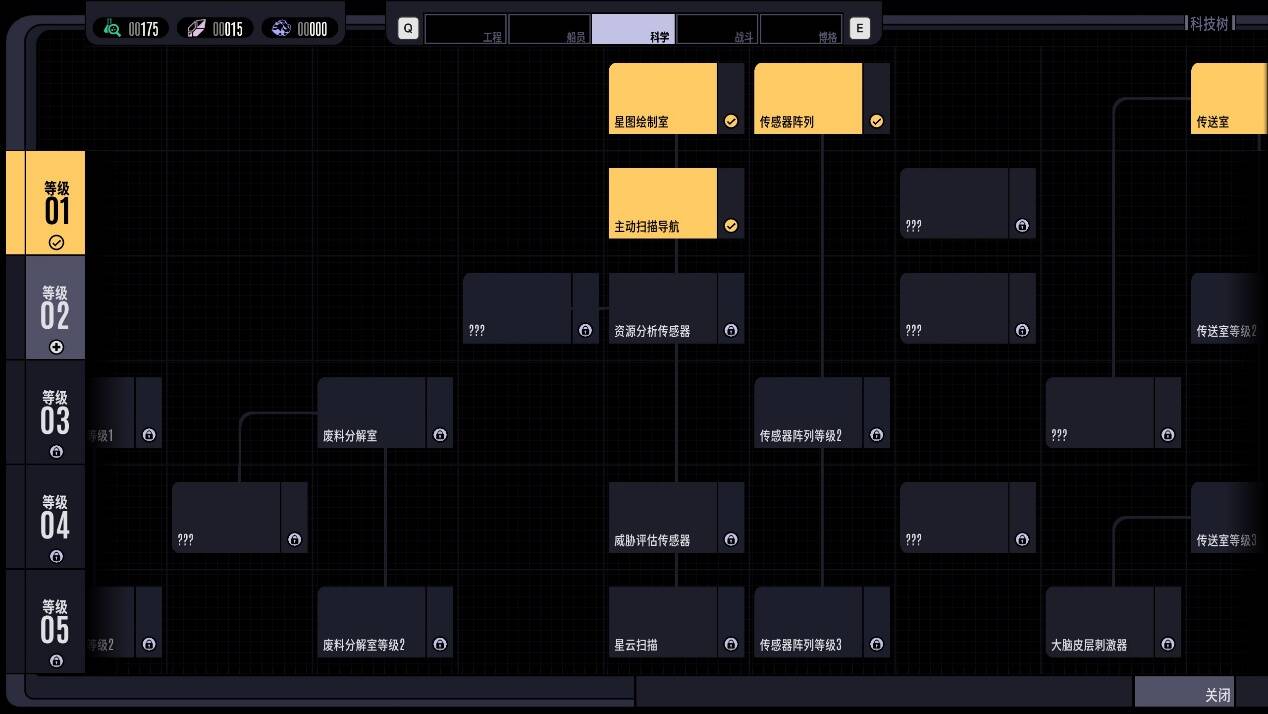This screenshot has height=714, width=1268.
Task: Select the locked 等级 03 level row
Action: (x=55, y=412)
